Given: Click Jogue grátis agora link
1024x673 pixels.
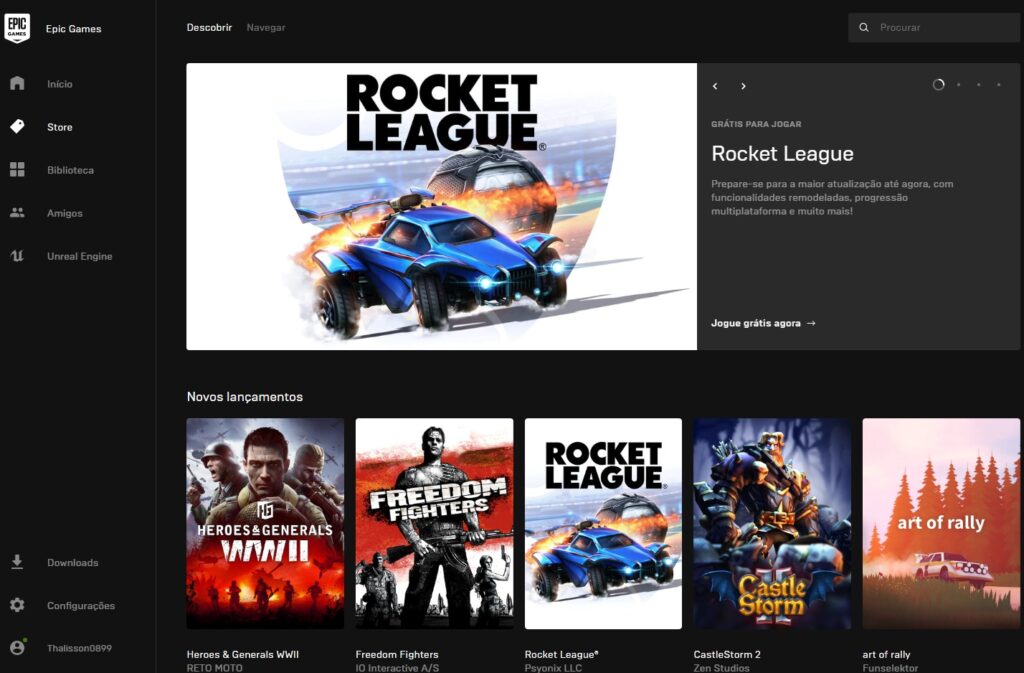Looking at the screenshot, I should [763, 323].
